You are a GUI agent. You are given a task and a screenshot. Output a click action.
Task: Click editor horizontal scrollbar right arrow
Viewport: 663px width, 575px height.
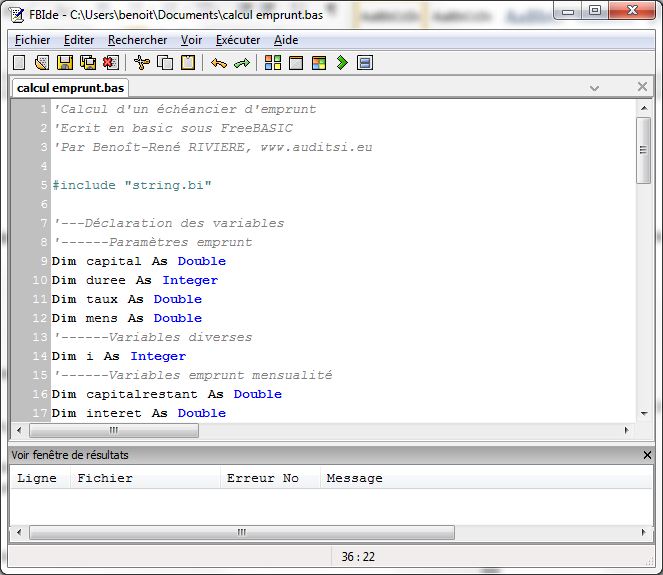click(x=626, y=430)
